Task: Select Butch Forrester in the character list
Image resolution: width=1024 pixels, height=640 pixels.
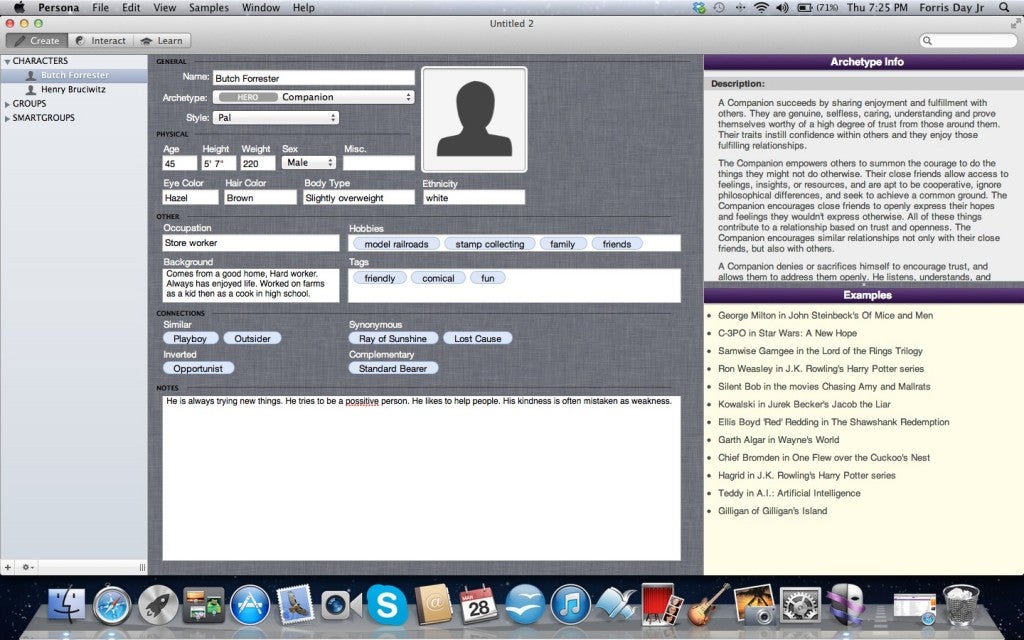Action: pyautogui.click(x=74, y=75)
